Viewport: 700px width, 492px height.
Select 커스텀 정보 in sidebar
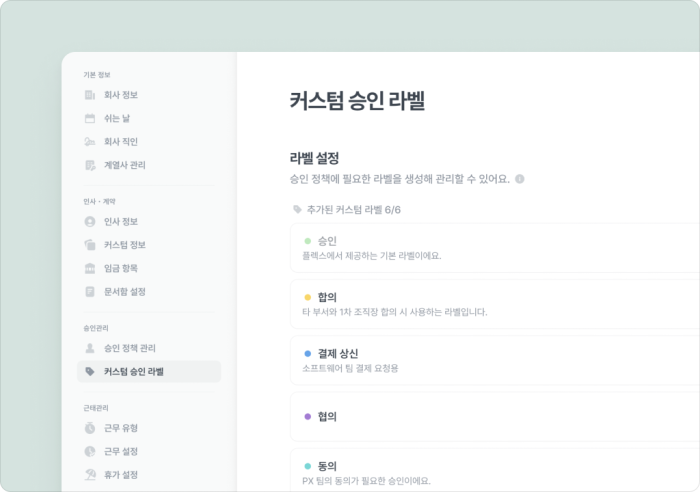149,245
